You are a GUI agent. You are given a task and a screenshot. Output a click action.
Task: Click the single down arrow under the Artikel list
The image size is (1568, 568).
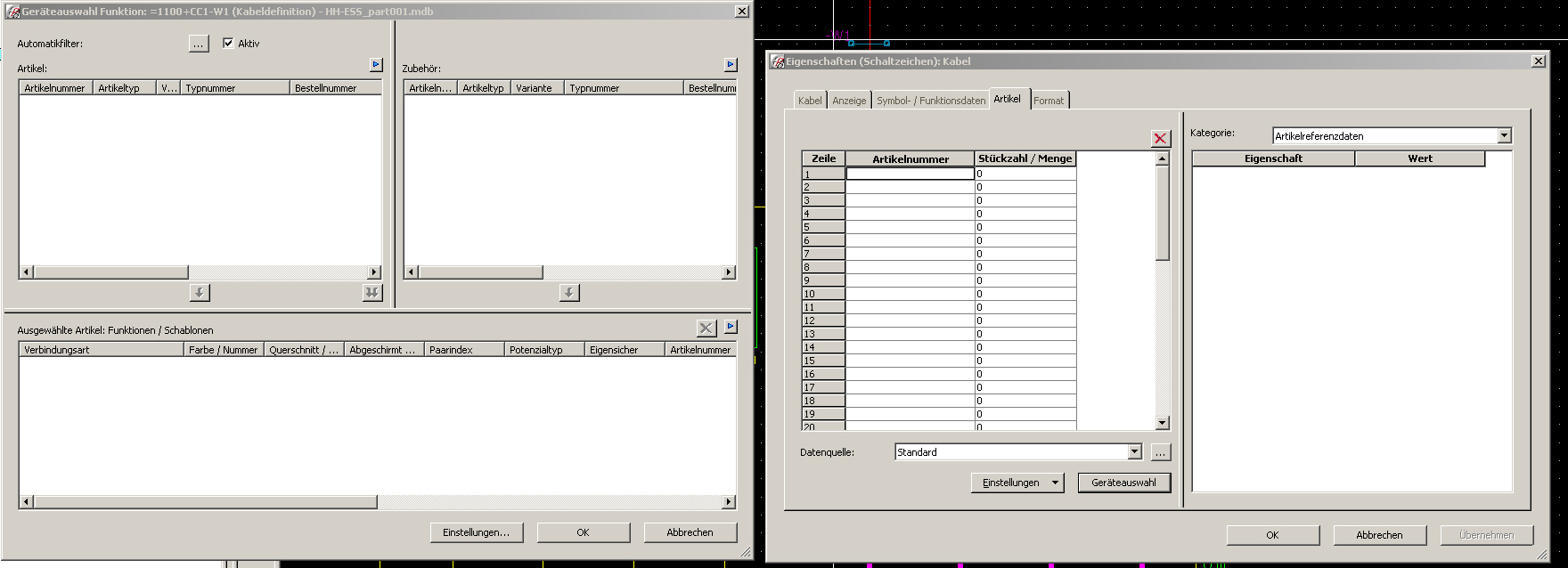click(200, 292)
